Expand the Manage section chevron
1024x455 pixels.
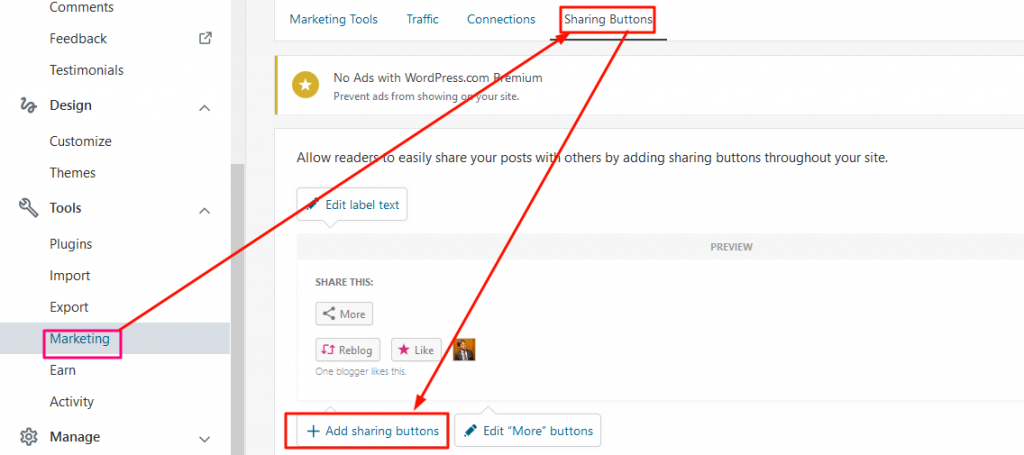[x=204, y=439]
